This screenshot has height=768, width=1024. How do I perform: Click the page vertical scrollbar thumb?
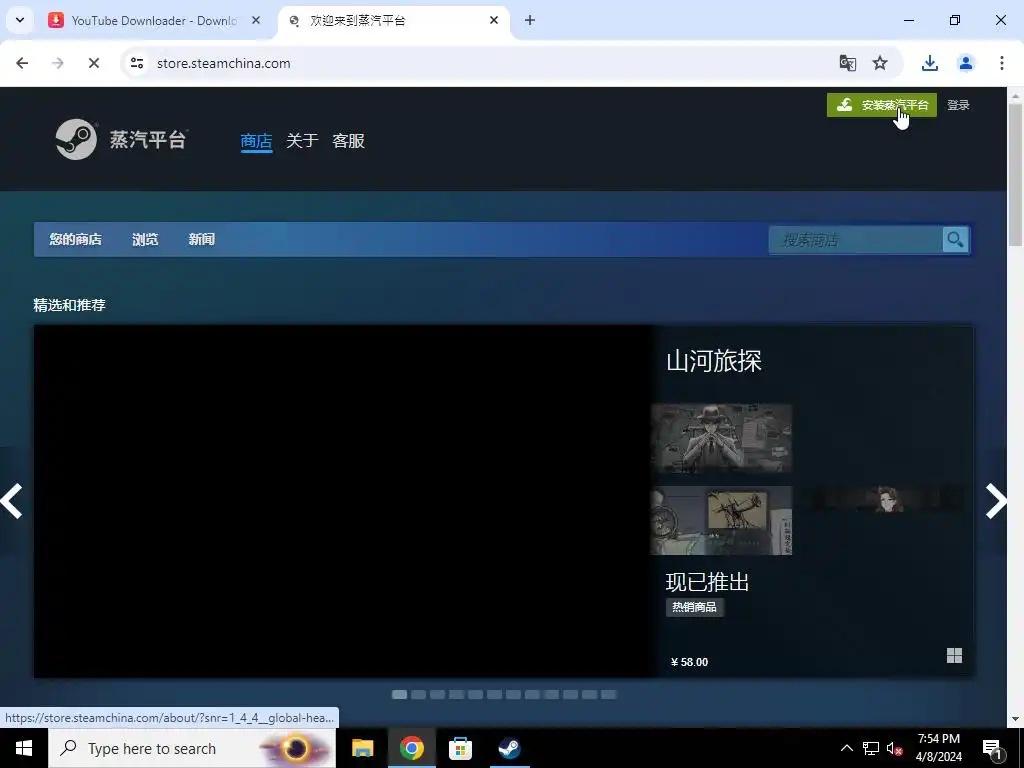click(1016, 174)
